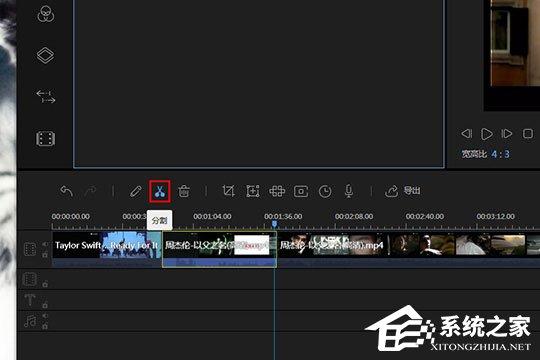Open the Transitions arrows icon
The image size is (540, 360).
[45, 97]
